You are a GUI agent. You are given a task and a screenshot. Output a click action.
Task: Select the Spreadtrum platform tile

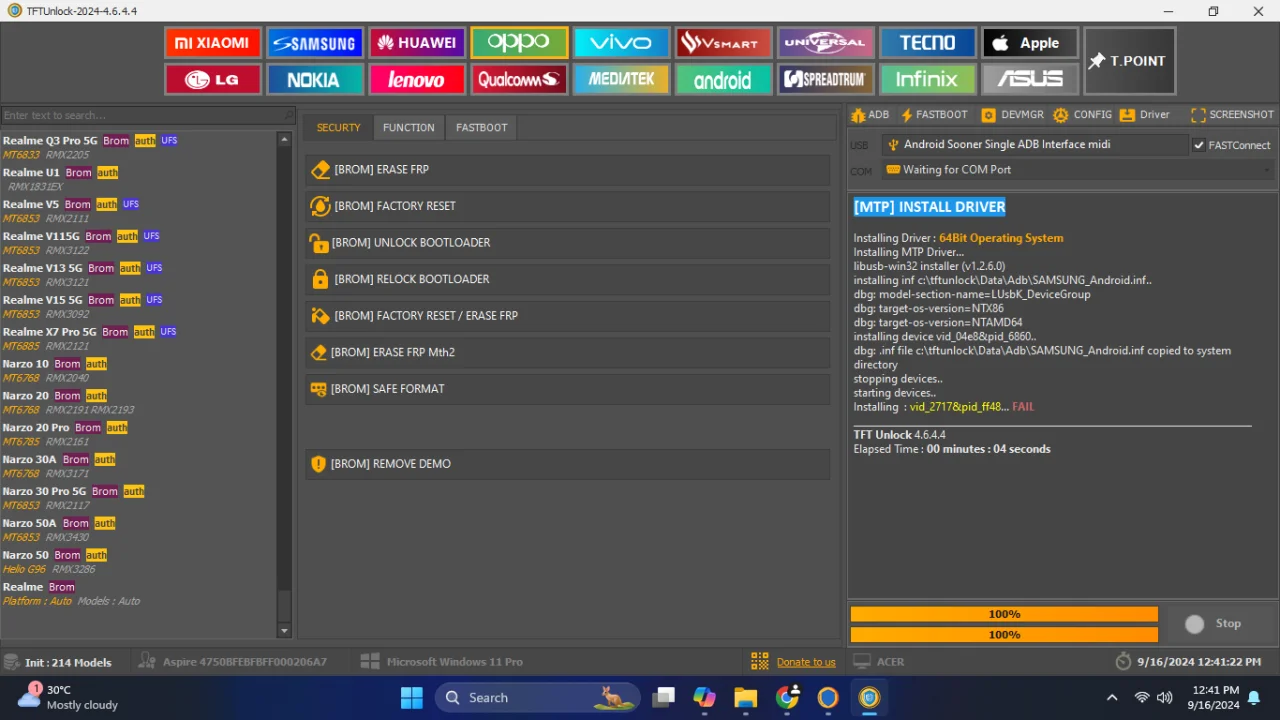tap(825, 79)
